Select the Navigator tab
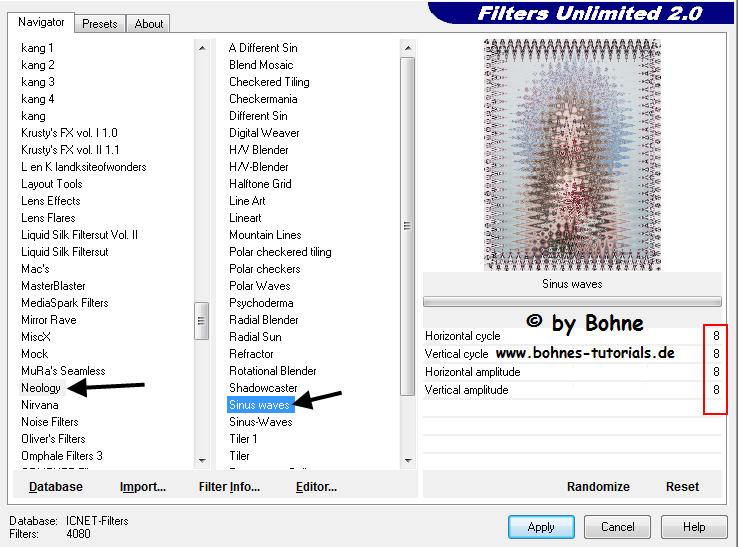 (x=41, y=22)
